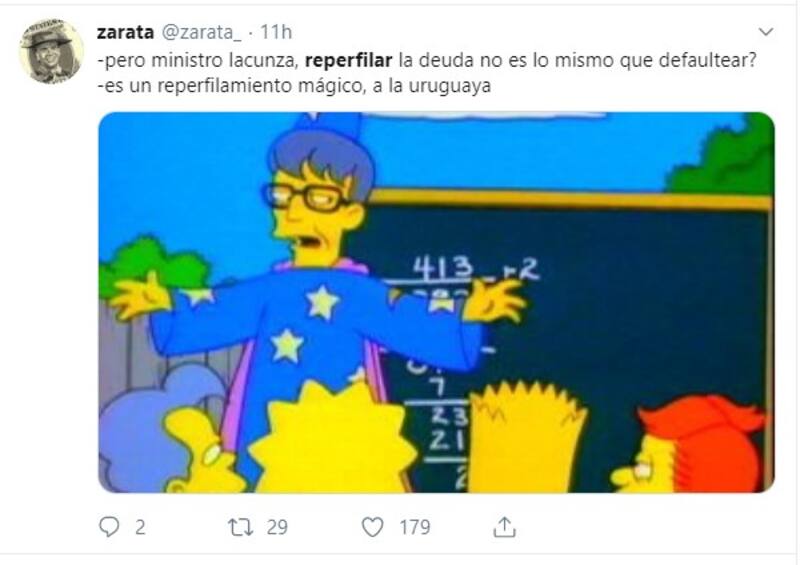The width and height of the screenshot is (800, 565).
Task: Click the tweet line mentioning ministro lacunza
Action: [x=427, y=60]
